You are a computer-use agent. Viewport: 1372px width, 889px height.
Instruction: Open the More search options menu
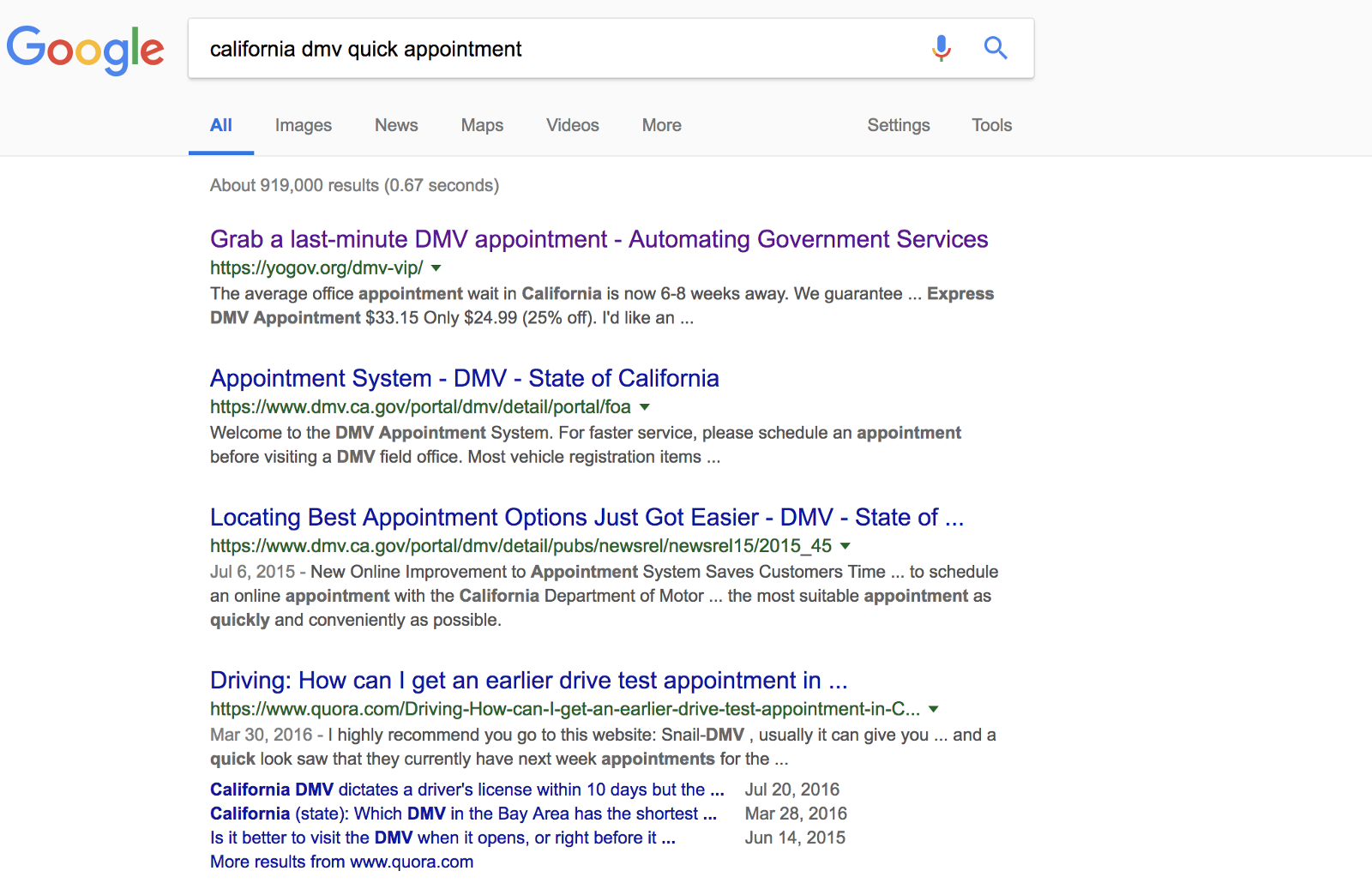tap(661, 125)
